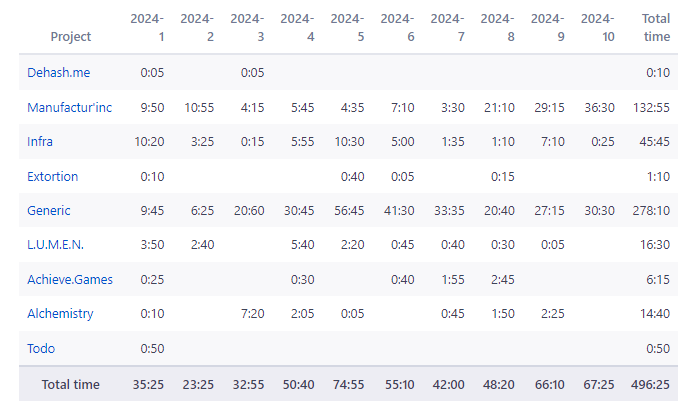The height and width of the screenshot is (405, 698).
Task: Click the 2024-10 column header
Action: click(x=597, y=28)
